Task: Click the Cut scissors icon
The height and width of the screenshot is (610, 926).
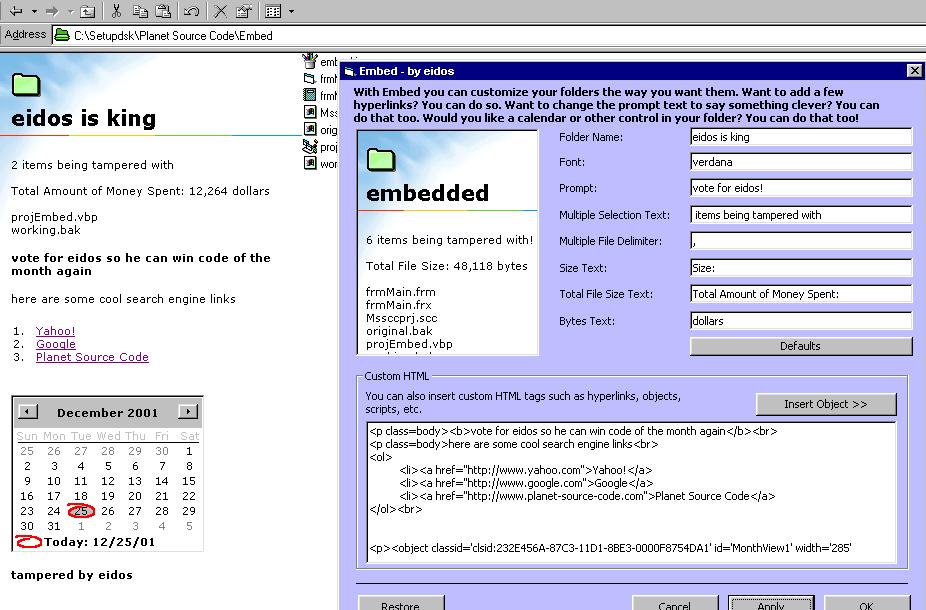Action: click(x=116, y=11)
